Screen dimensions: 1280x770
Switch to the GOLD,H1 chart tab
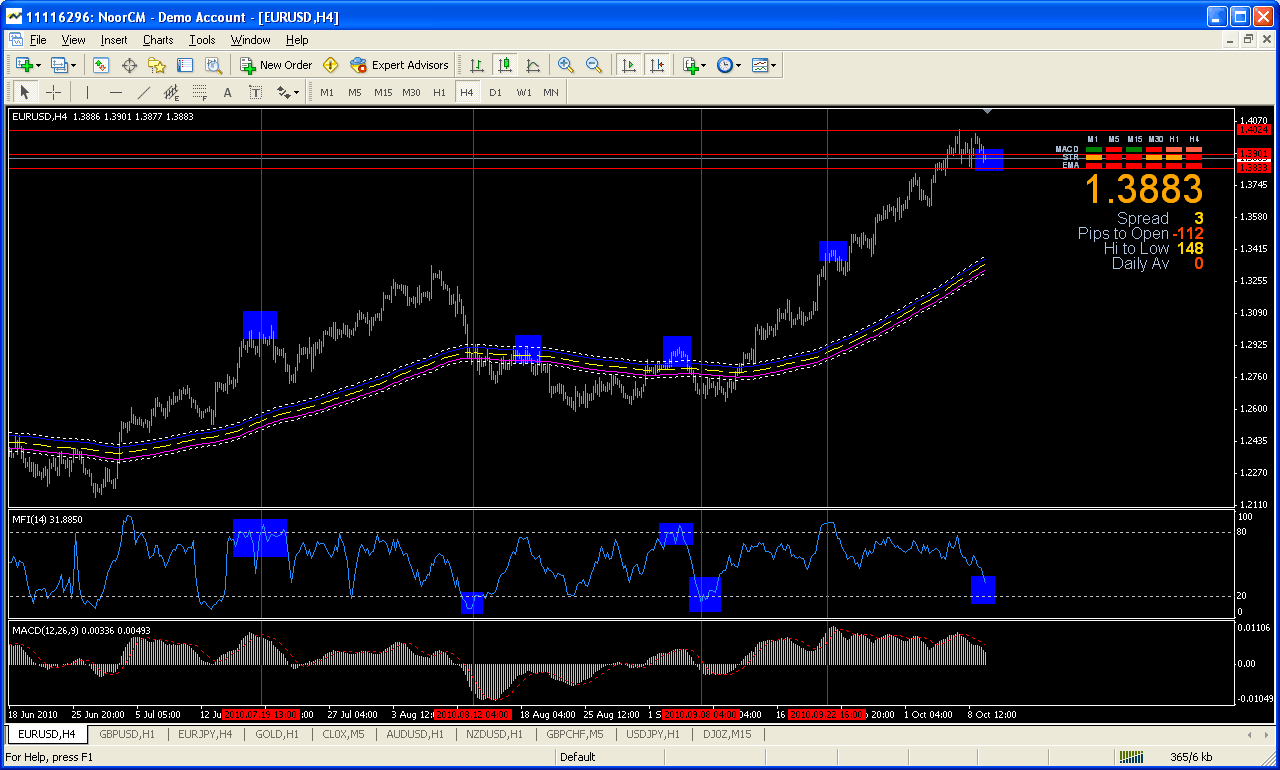tap(277, 734)
